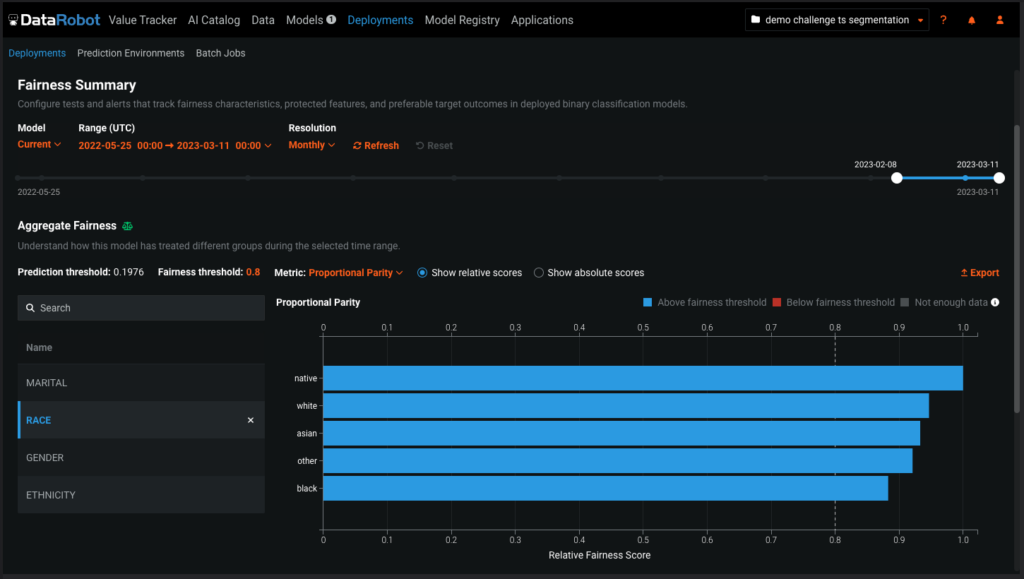The width and height of the screenshot is (1024, 579).
Task: Click the 2022-05-25 timeline start label
Action: point(39,192)
